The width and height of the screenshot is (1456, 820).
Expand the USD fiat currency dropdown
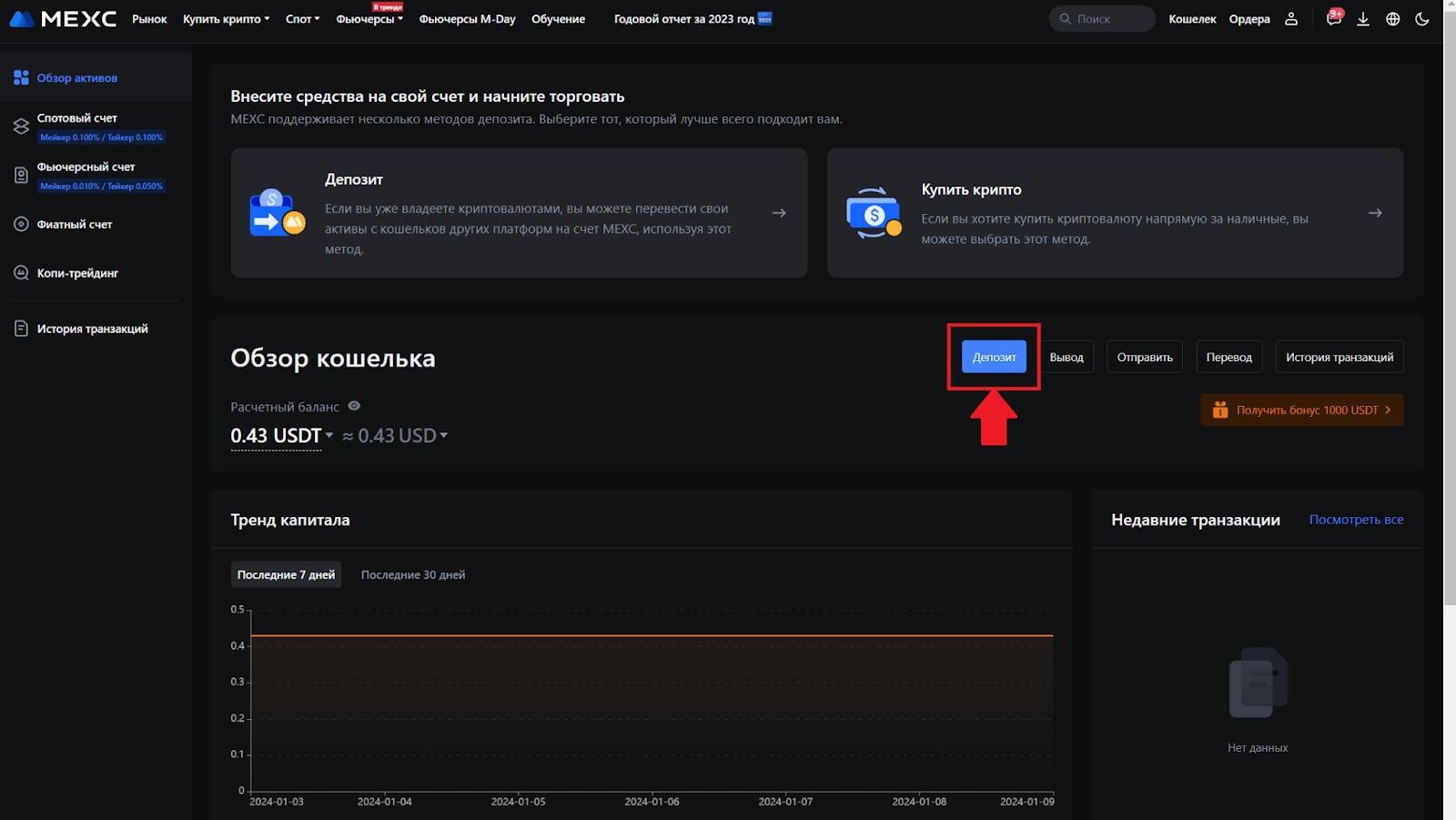coord(444,436)
